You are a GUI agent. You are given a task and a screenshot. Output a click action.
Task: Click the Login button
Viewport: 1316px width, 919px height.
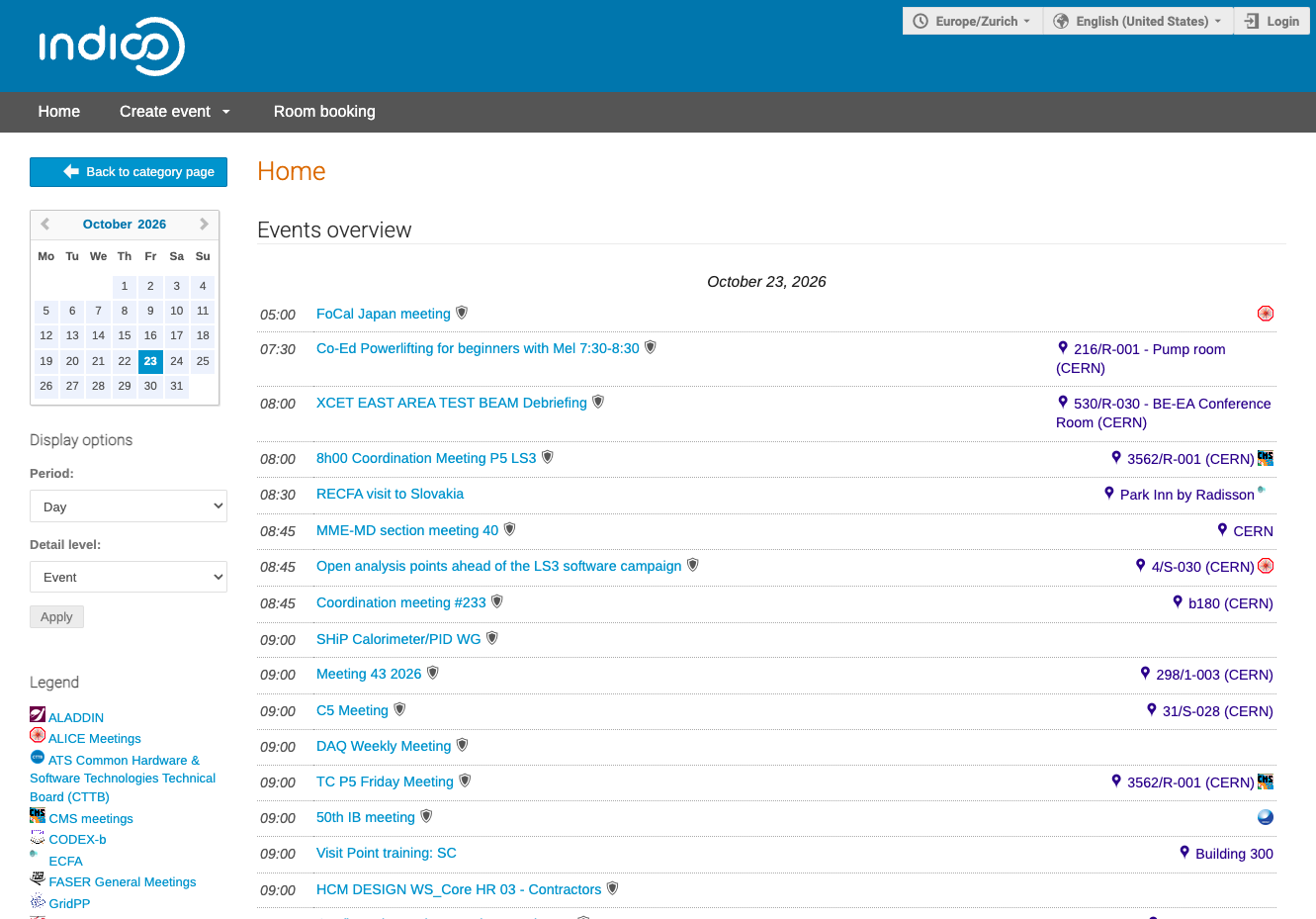pos(1272,21)
